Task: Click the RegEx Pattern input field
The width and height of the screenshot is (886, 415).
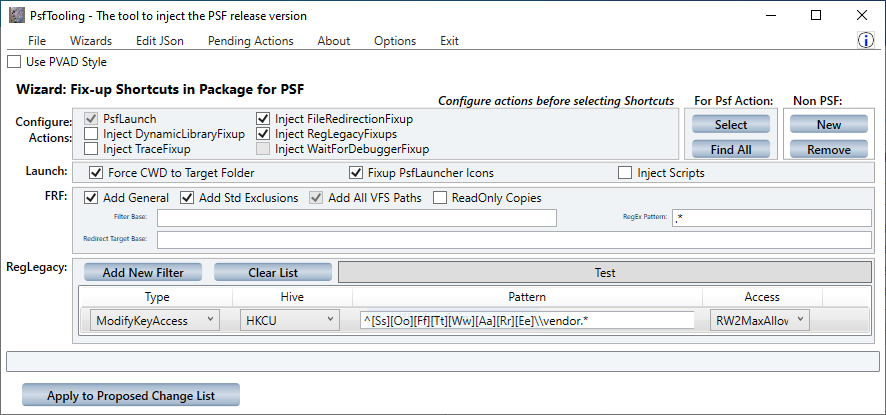Action: click(772, 218)
